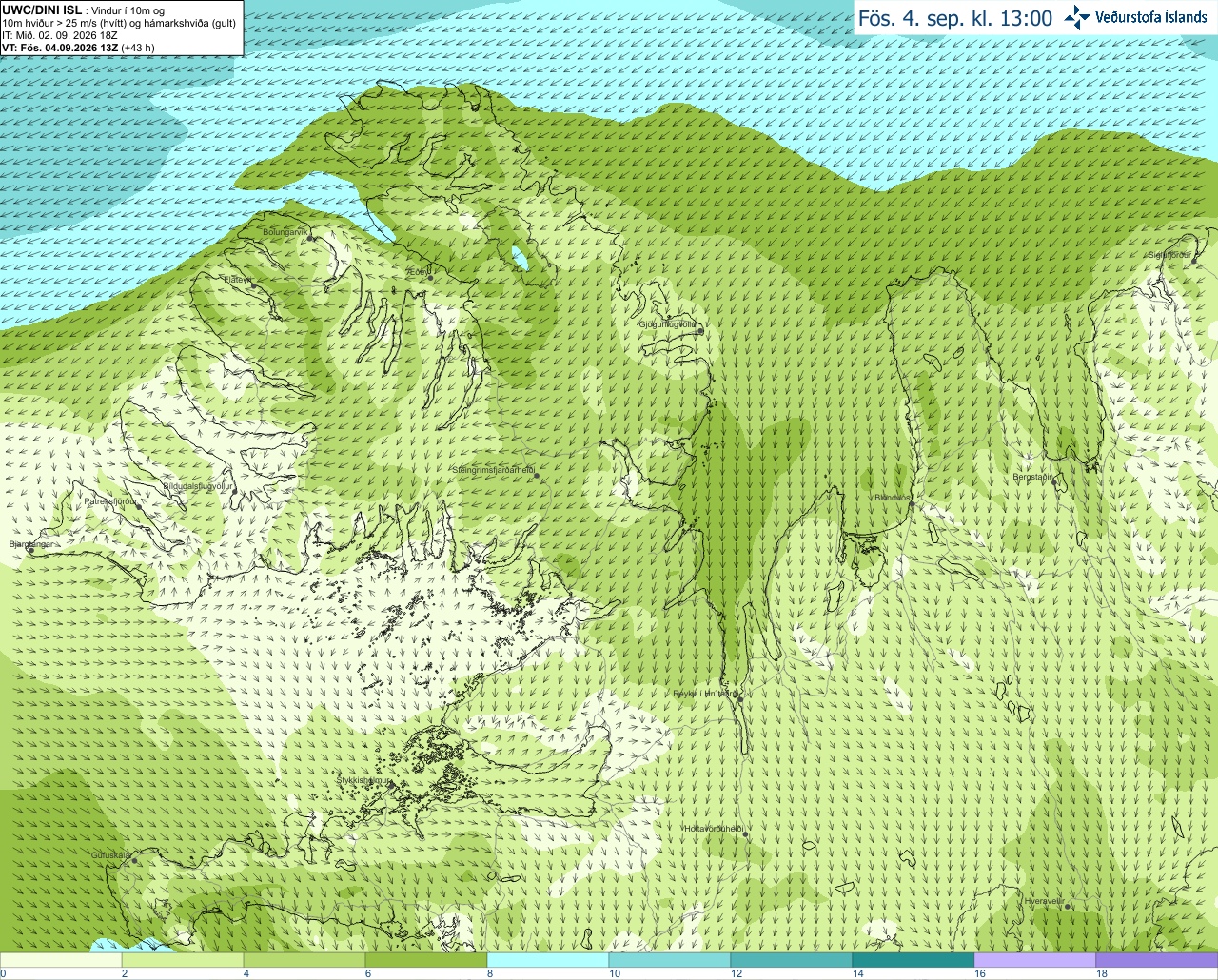This screenshot has height=980, width=1218.
Task: Select the Blönduós station marker
Action: [912, 505]
